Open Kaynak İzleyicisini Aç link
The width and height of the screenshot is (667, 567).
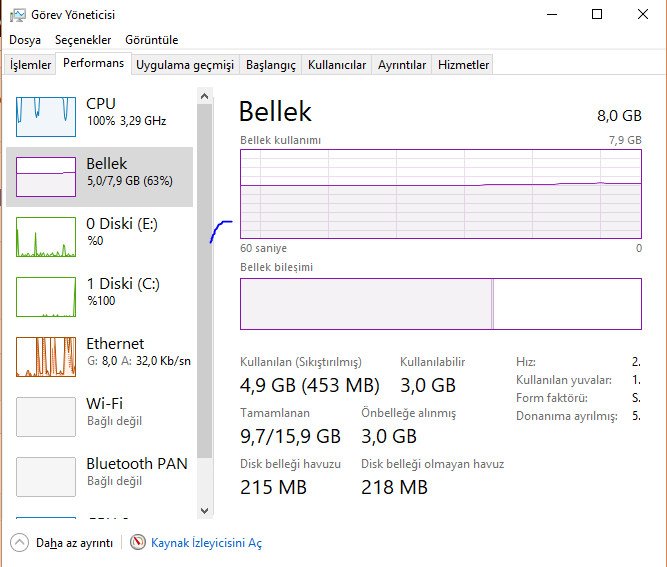tap(206, 543)
